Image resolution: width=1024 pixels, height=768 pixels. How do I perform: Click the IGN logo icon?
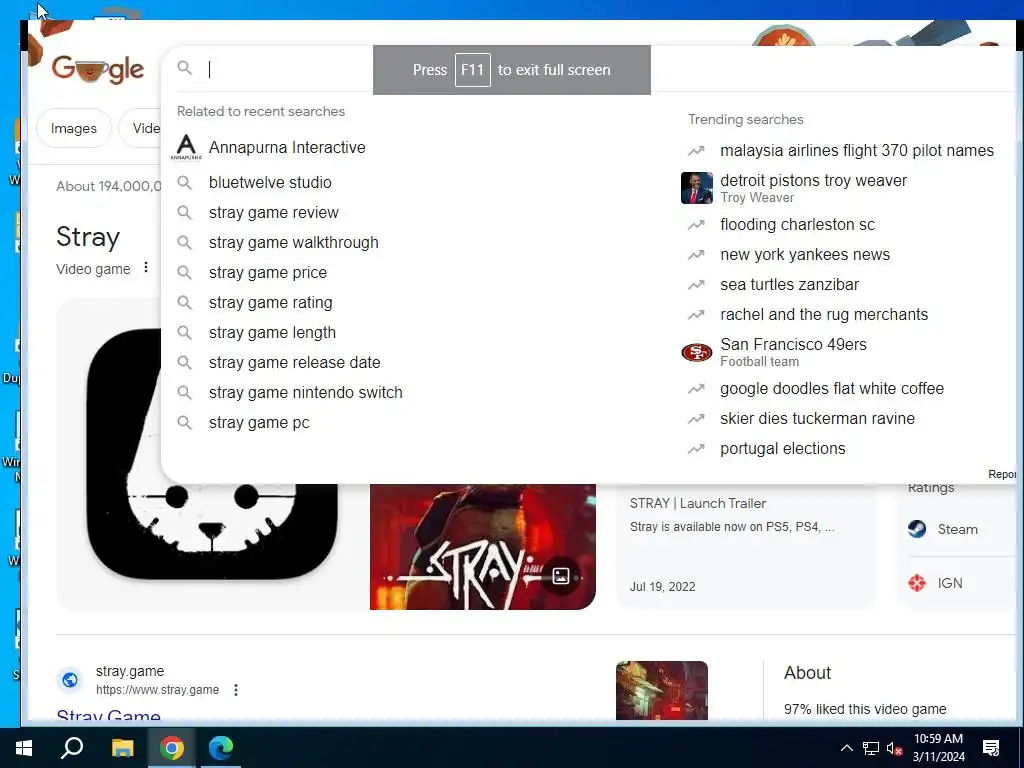tap(917, 583)
